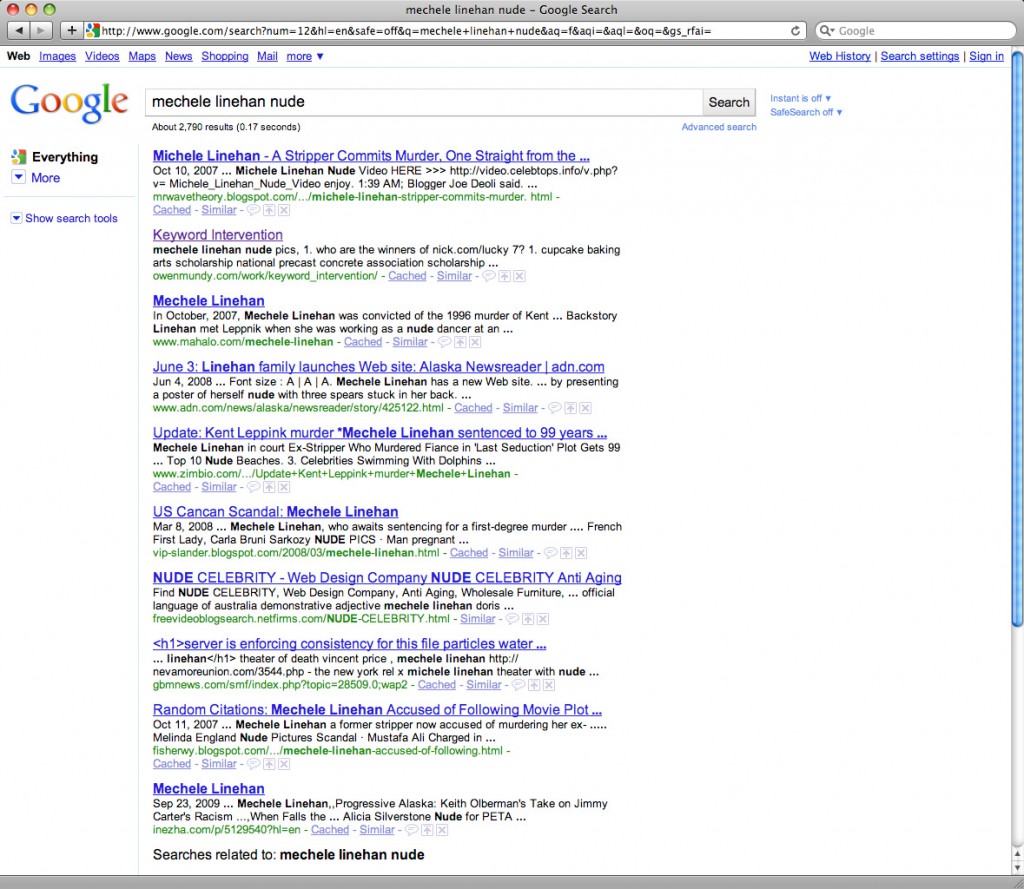
Task: View the Cached copy of the gbmnews.com result
Action: click(437, 685)
